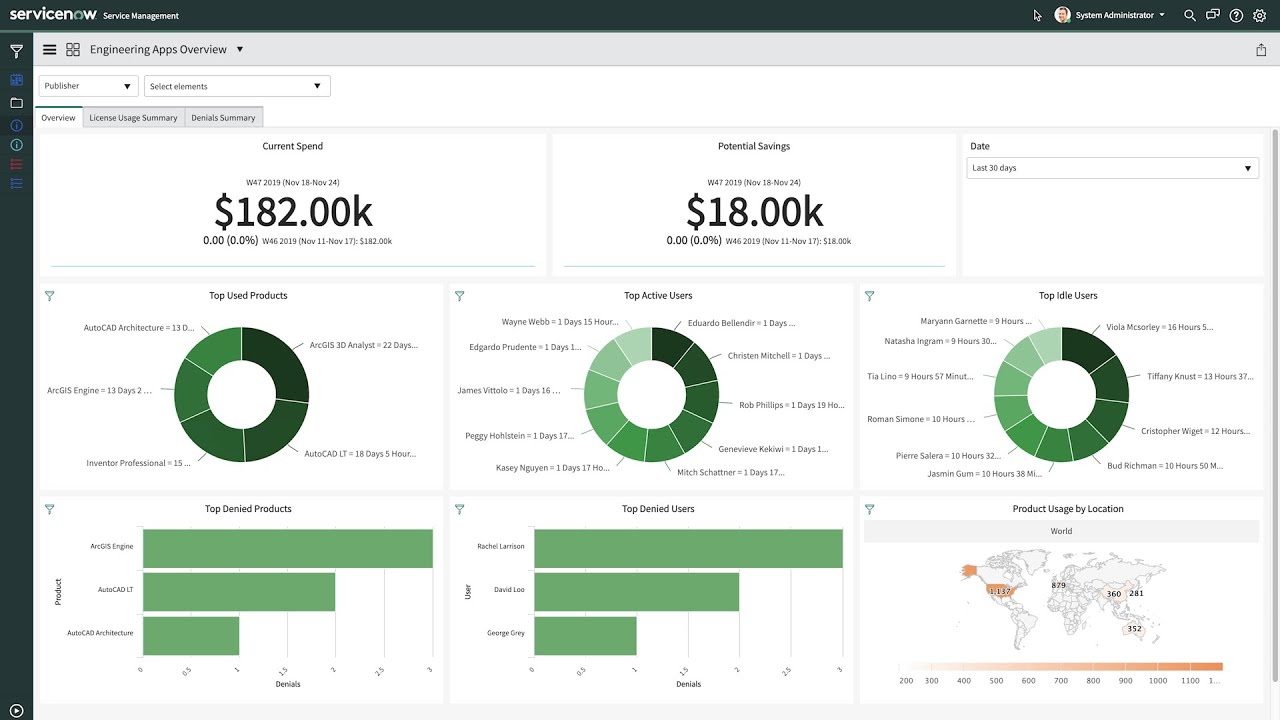This screenshot has width=1280, height=720.
Task: Open the System Administrator user menu
Action: 1110,16
